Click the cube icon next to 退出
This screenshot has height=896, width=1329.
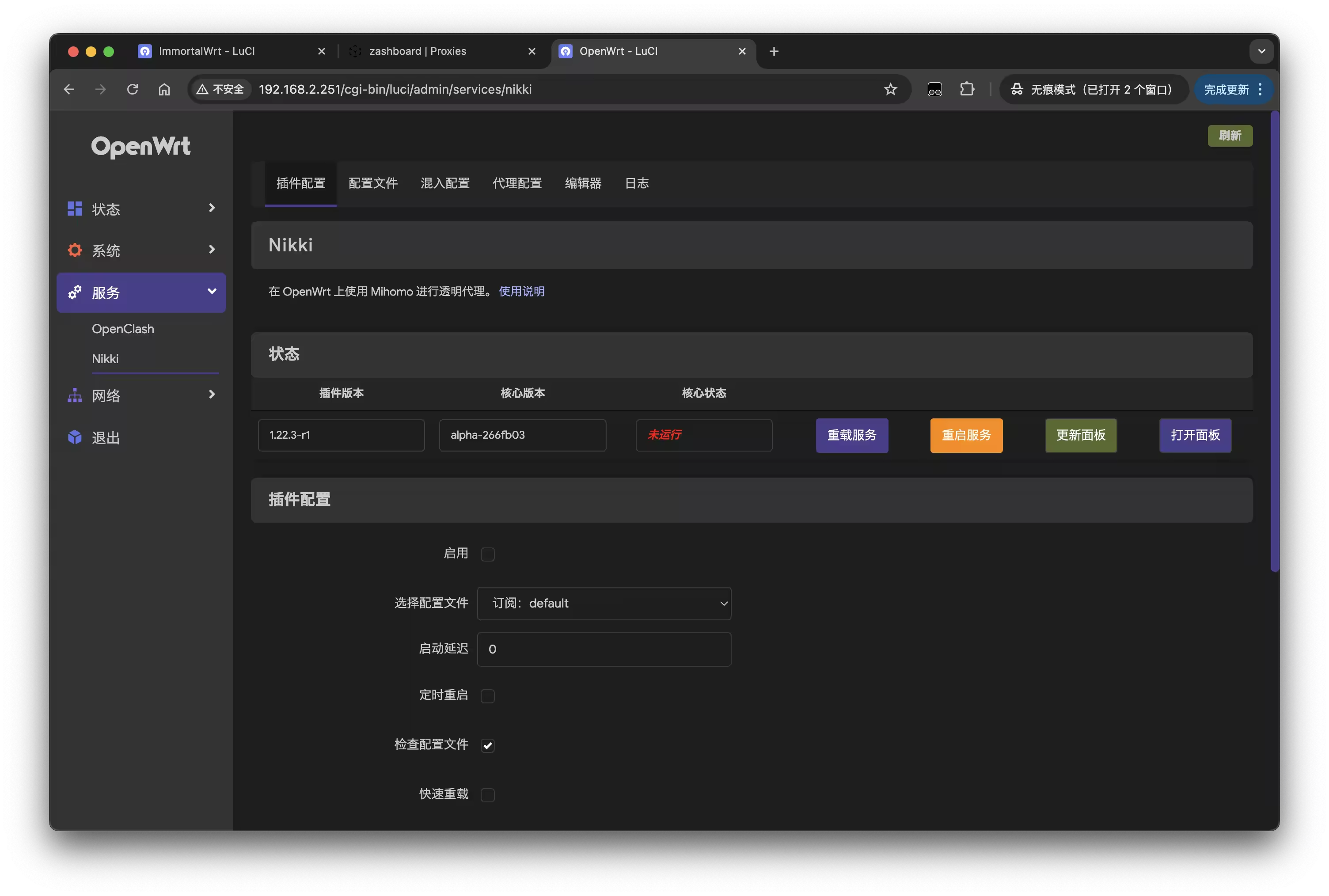coord(75,437)
